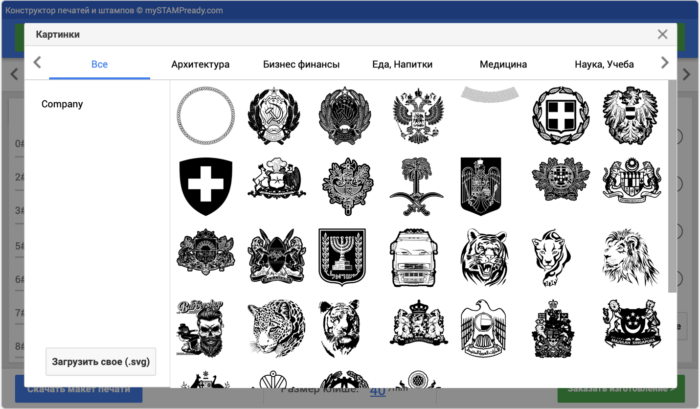This screenshot has width=700, height=409.
Task: Switch to the Наука, Учеба tab
Action: click(x=604, y=64)
